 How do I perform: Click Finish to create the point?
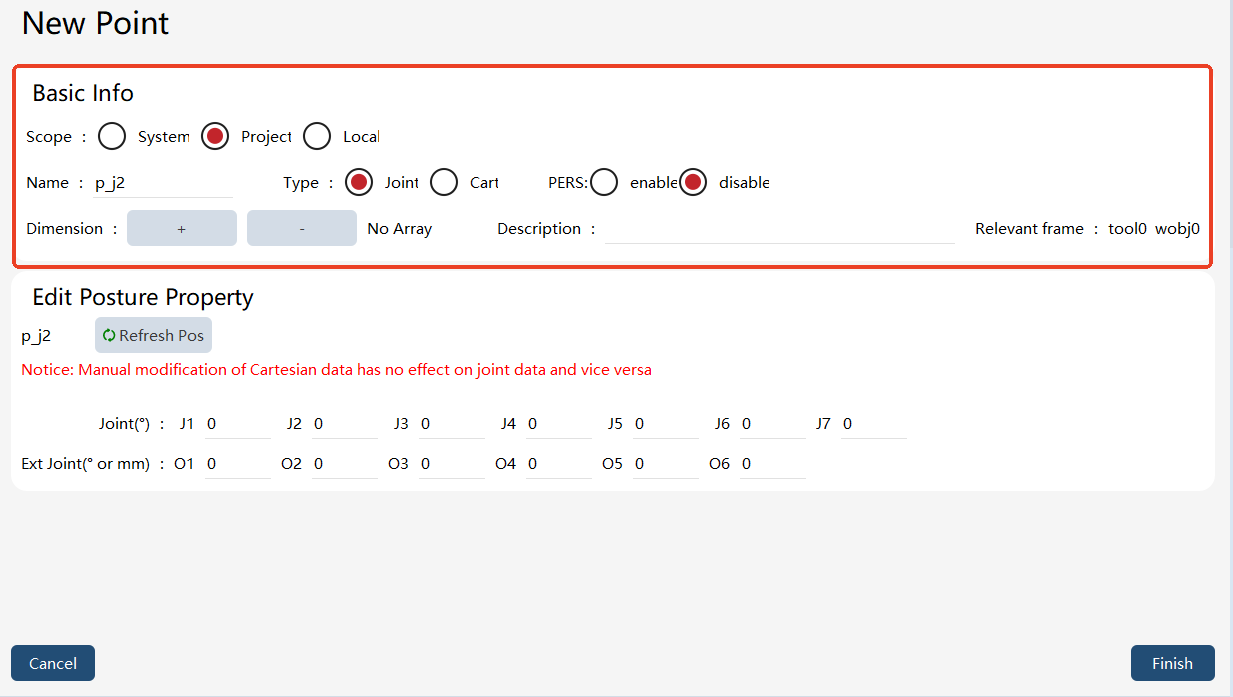coord(1172,663)
